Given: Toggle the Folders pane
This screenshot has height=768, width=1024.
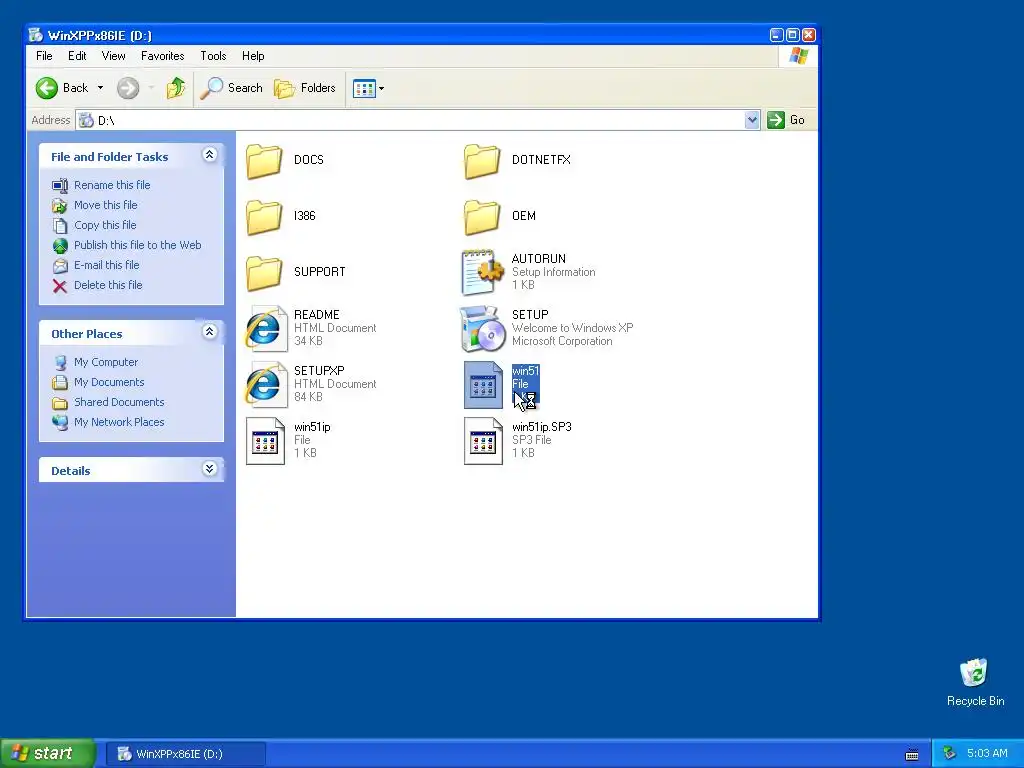Looking at the screenshot, I should (305, 88).
